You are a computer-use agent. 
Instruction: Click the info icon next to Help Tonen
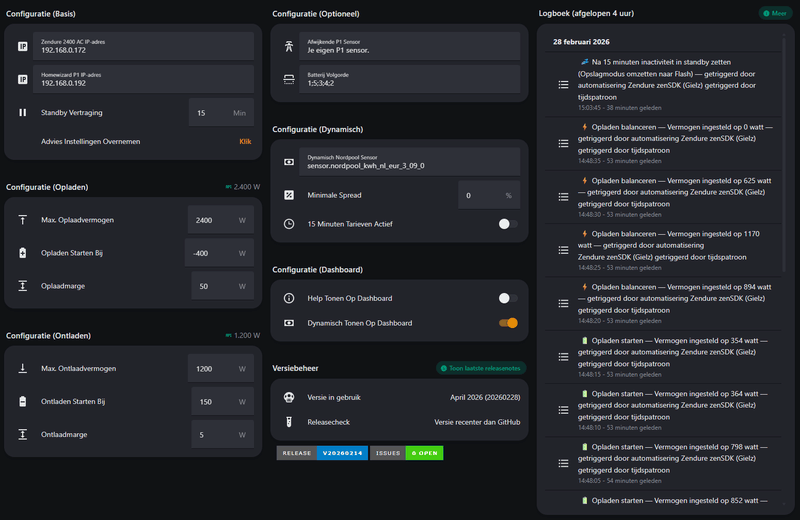[289, 298]
